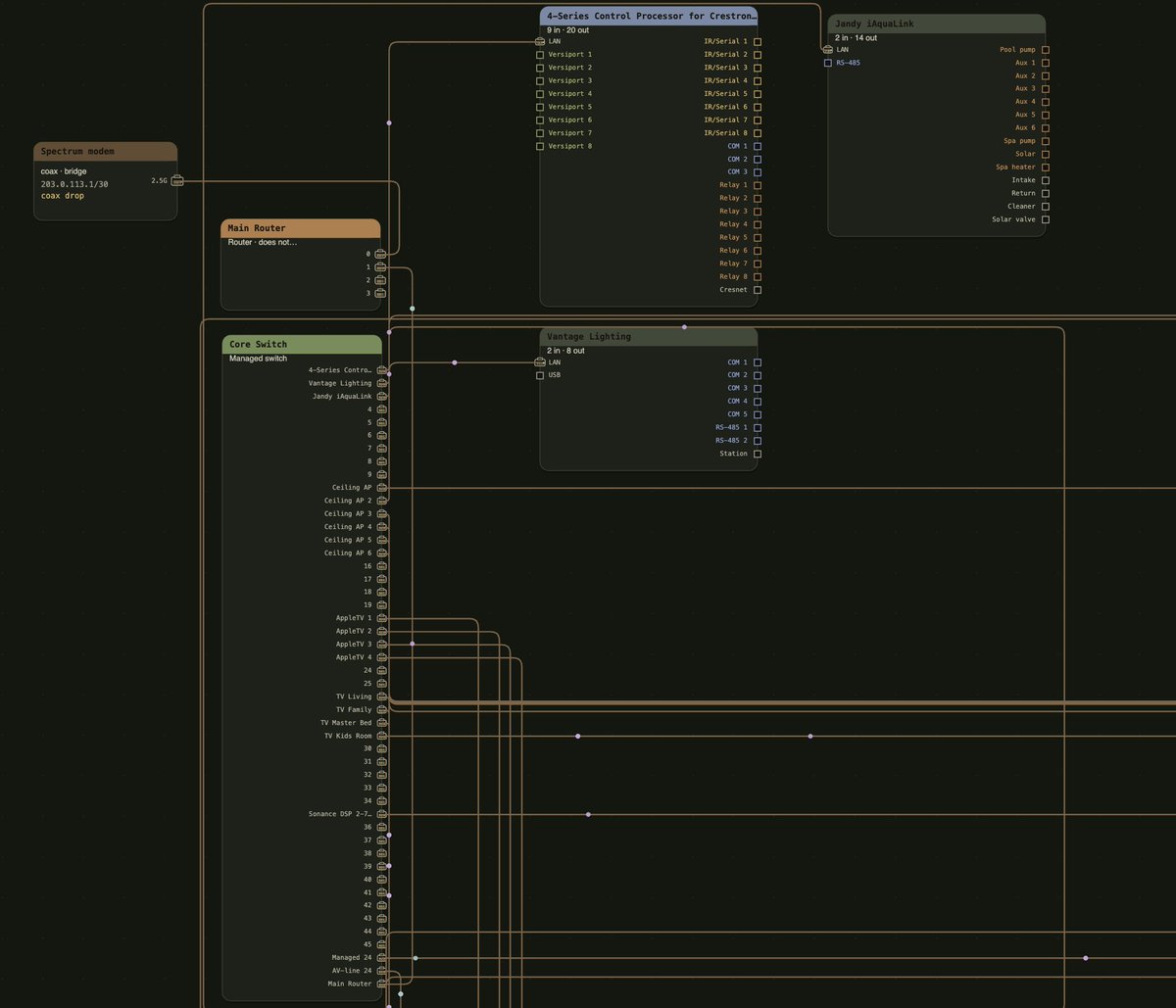Click the Main Router port on Core Switch

382,984
